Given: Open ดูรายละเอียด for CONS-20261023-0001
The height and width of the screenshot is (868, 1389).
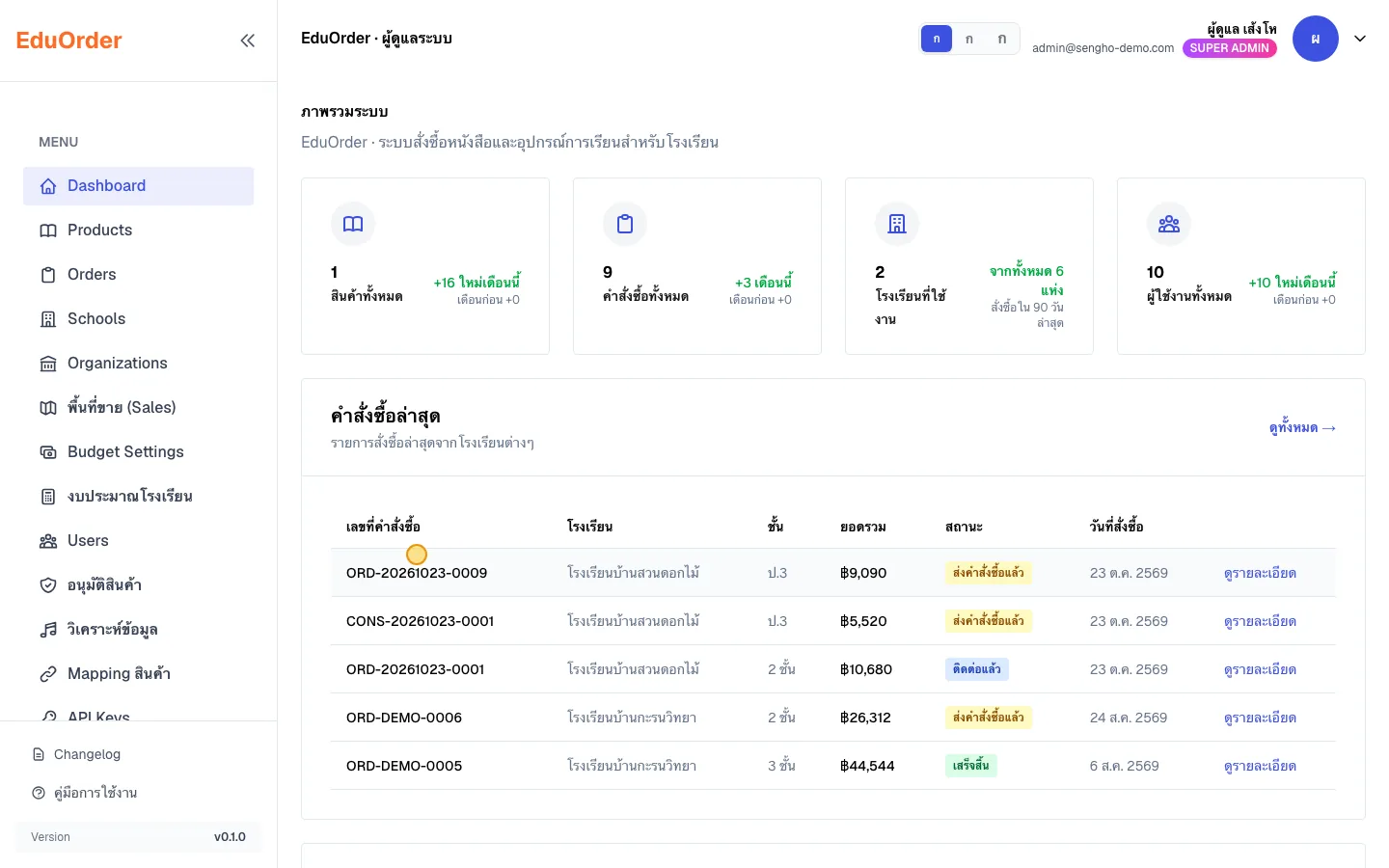Looking at the screenshot, I should coord(1260,621).
